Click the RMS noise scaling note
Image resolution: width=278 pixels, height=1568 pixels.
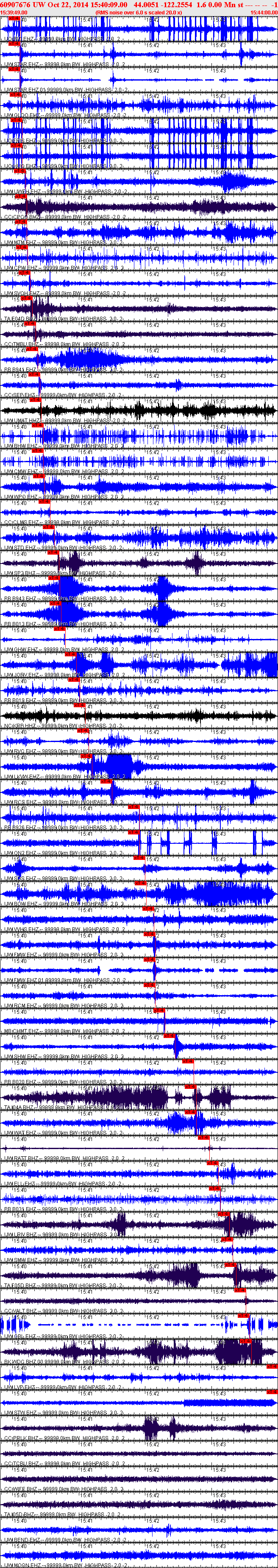[139, 12]
